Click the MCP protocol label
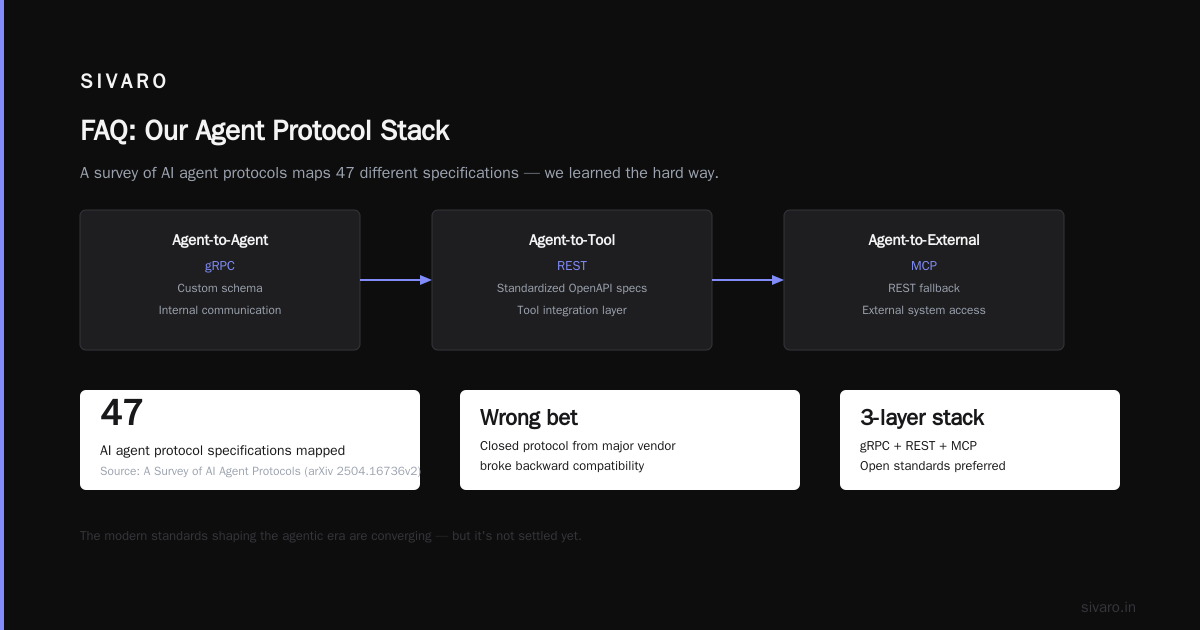The height and width of the screenshot is (630, 1200). click(924, 266)
